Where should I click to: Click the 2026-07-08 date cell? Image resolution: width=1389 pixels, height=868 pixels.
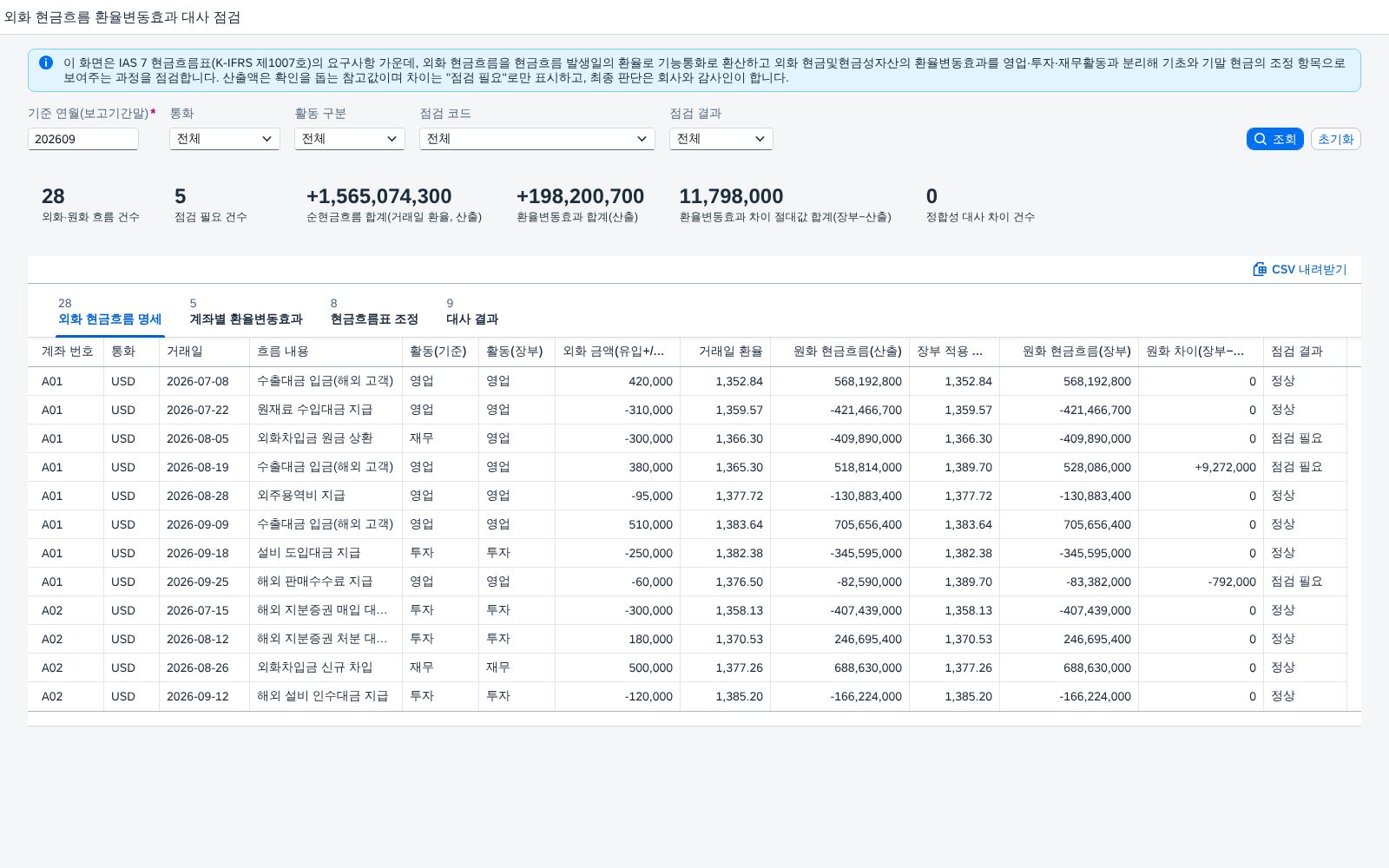pos(204,381)
